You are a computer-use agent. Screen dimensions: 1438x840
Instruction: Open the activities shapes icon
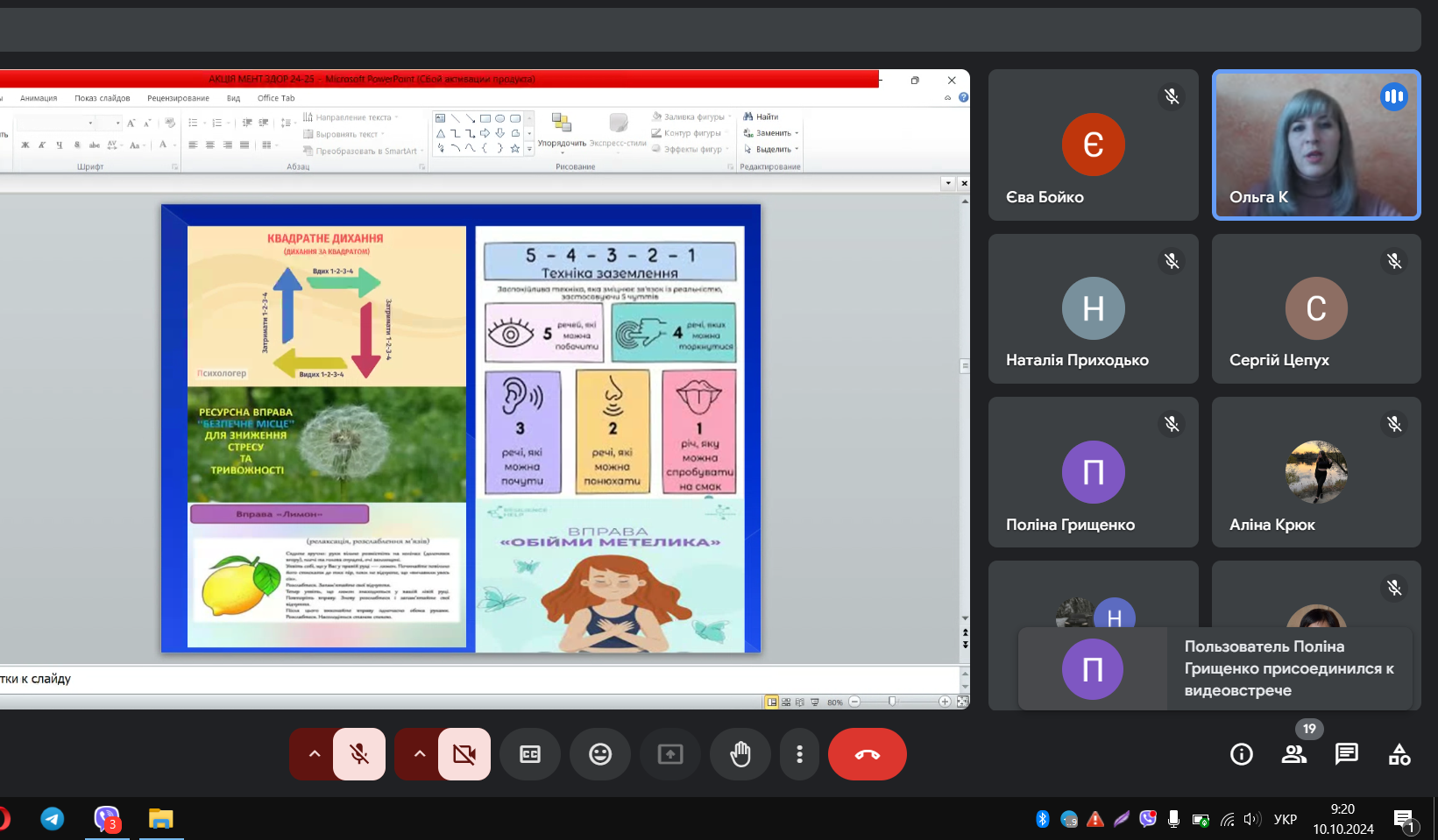pos(1399,754)
